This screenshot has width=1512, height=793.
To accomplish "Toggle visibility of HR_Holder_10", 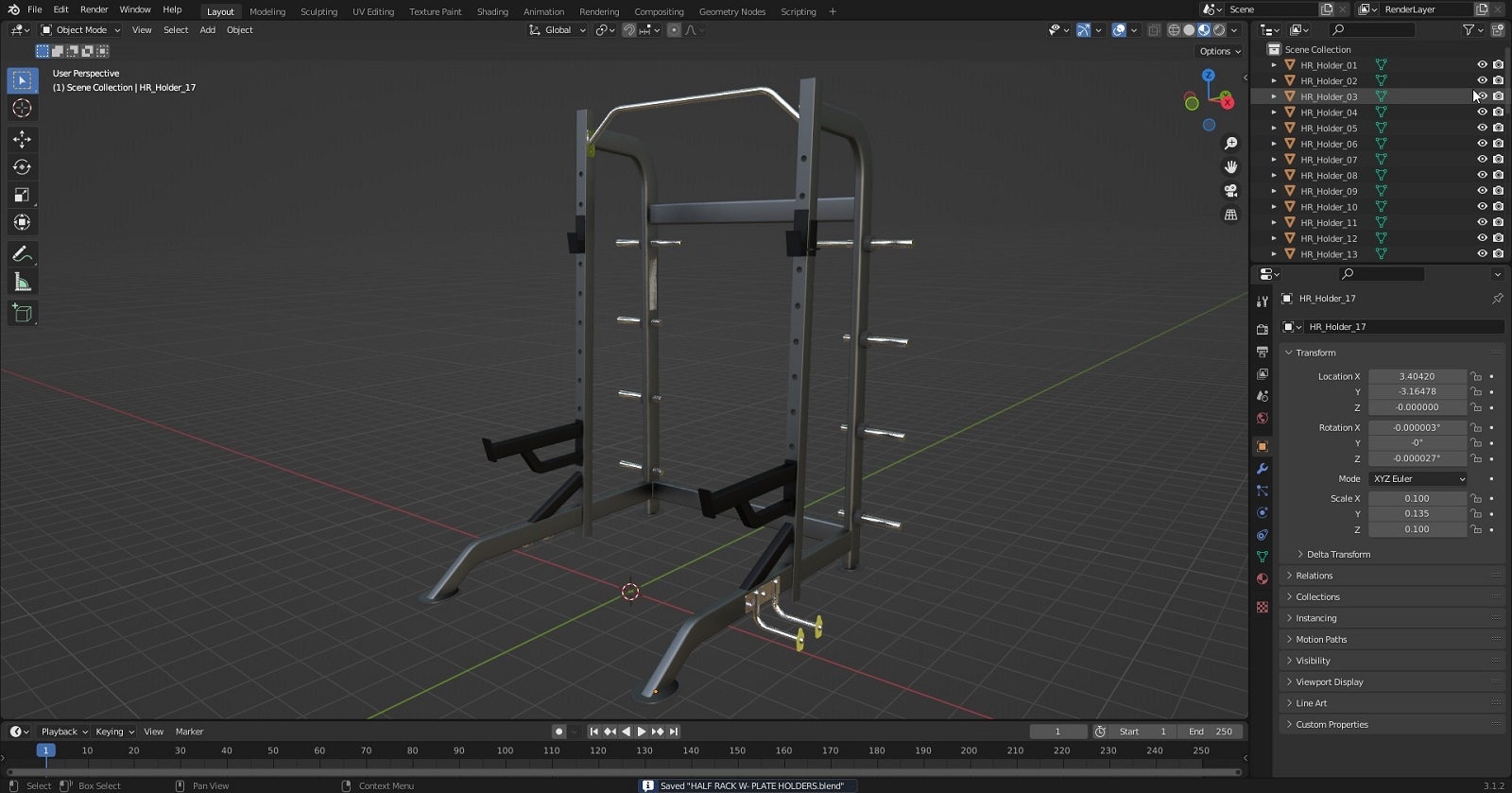I will pos(1482,207).
